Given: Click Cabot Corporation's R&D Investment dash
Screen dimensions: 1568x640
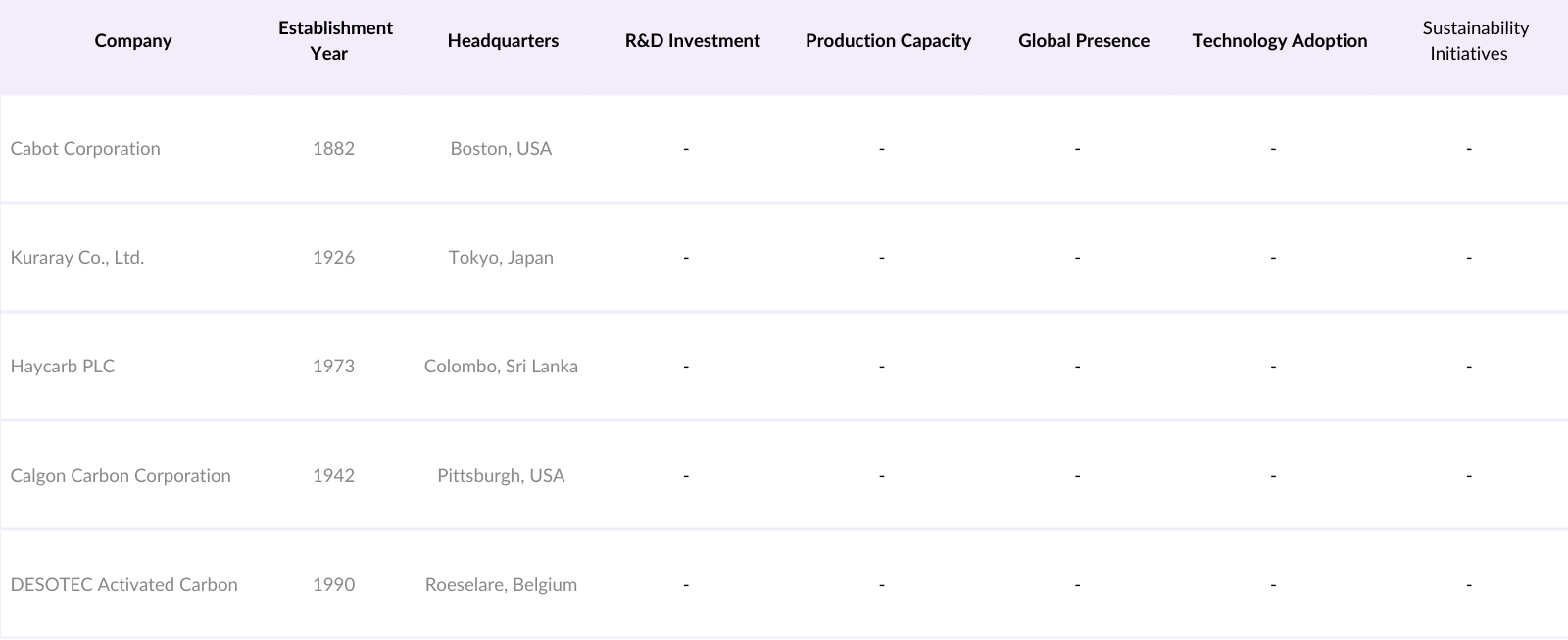Looking at the screenshot, I should click(x=686, y=149).
